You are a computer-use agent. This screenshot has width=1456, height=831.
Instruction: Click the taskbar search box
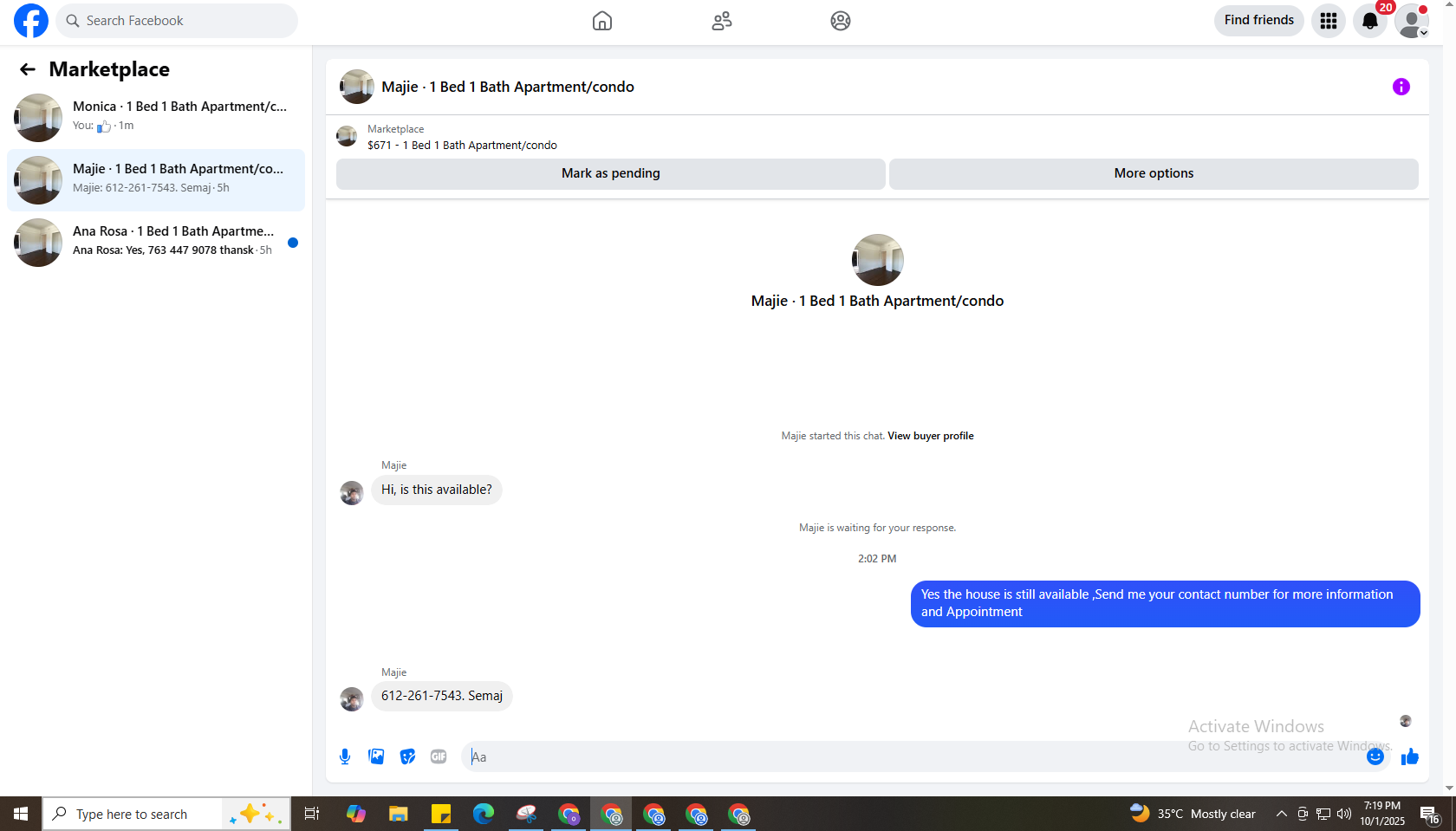click(x=166, y=814)
